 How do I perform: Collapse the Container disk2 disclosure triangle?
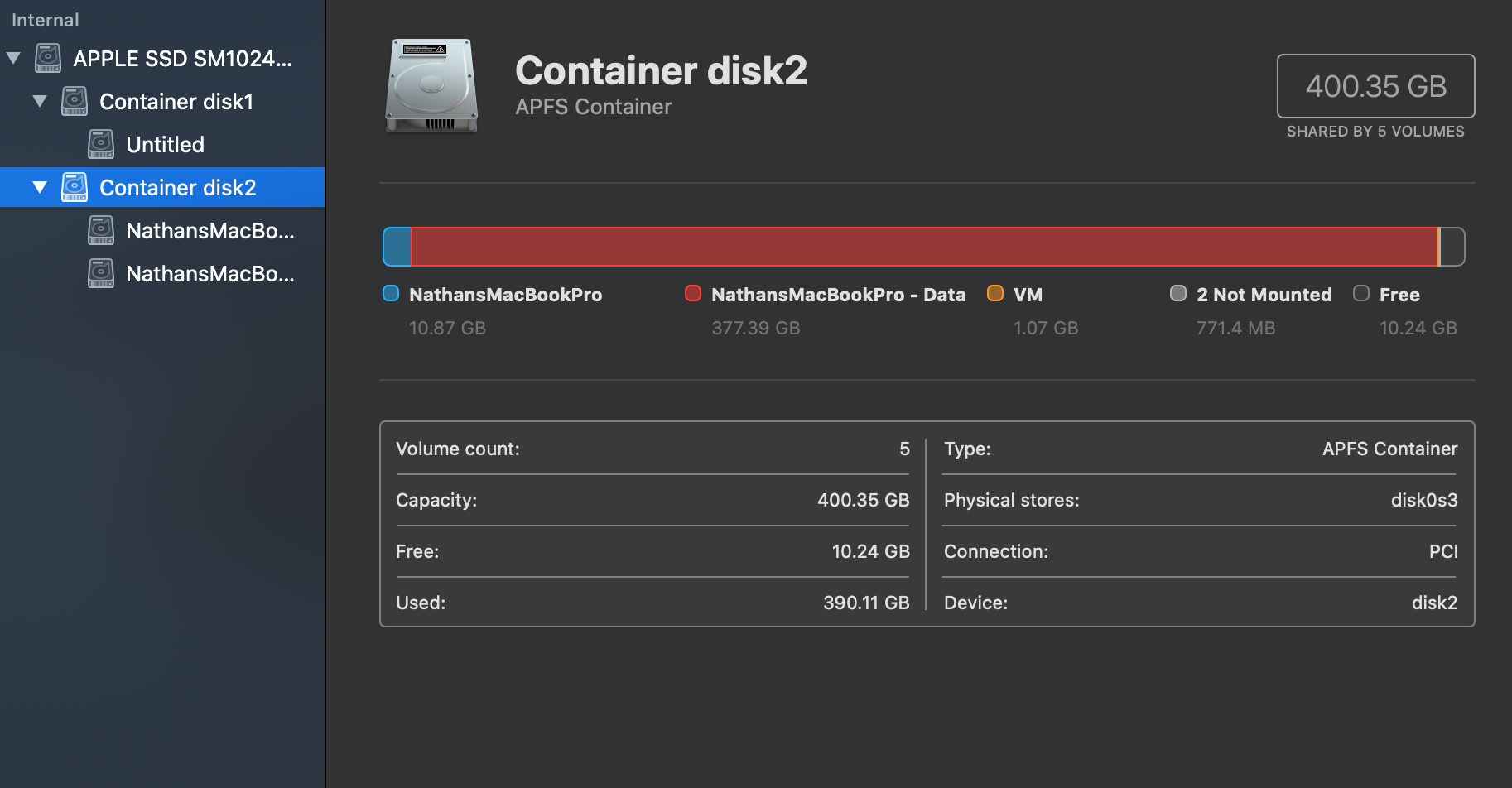tap(40, 188)
